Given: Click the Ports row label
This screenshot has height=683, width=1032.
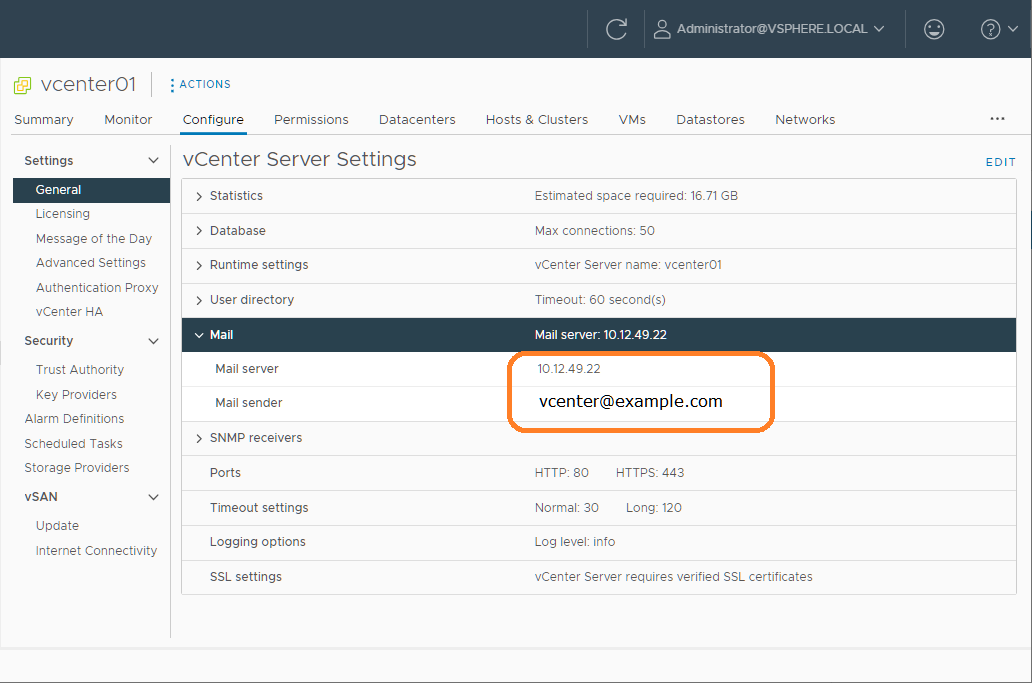Looking at the screenshot, I should [225, 473].
